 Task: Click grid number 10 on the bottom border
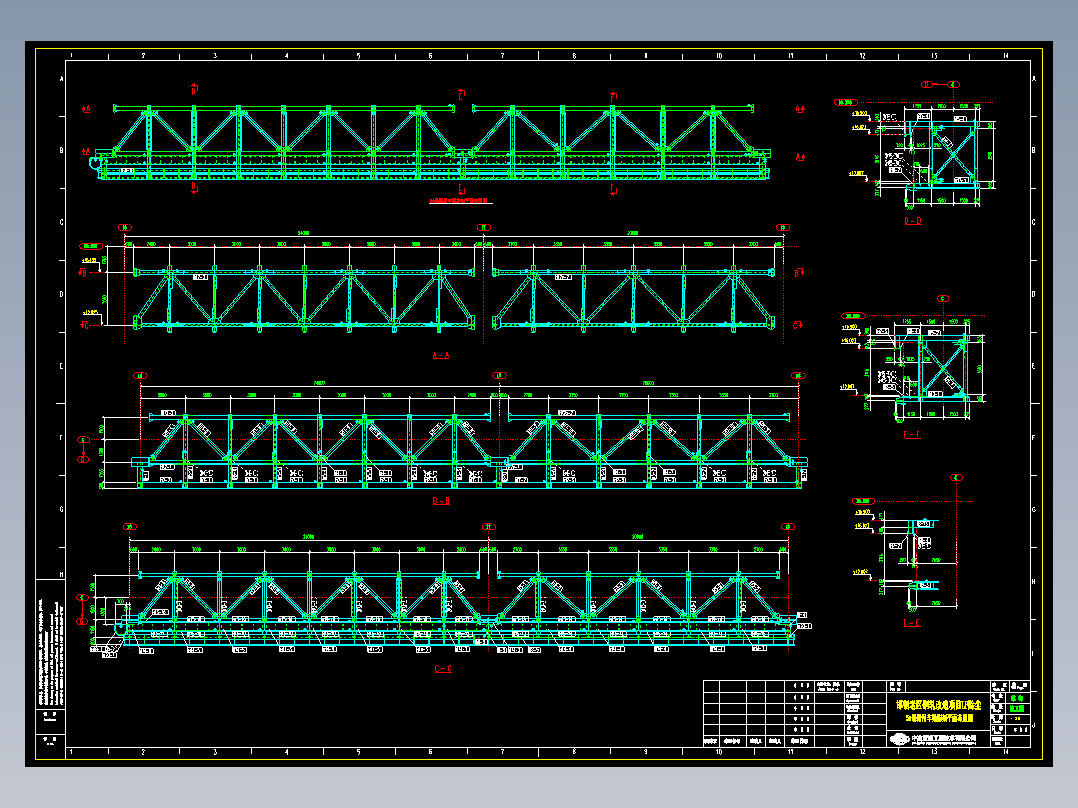pyautogui.click(x=719, y=752)
